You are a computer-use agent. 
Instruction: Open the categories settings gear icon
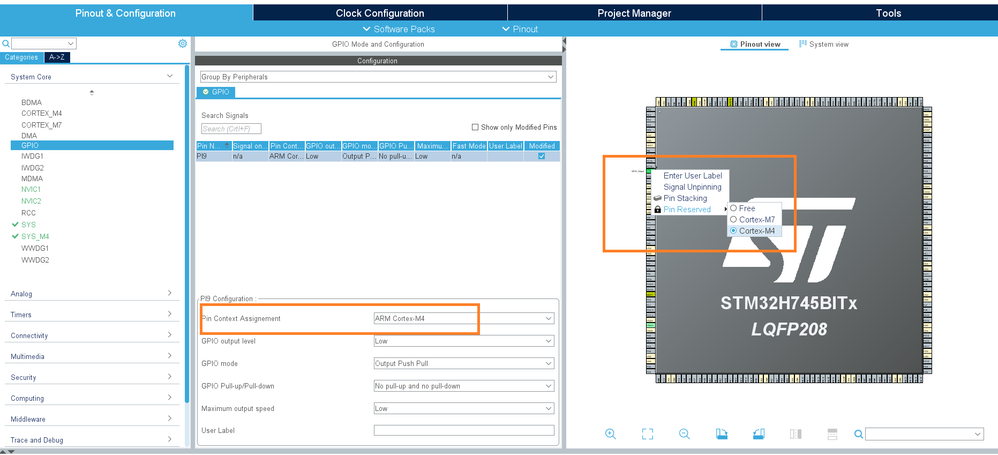pyautogui.click(x=183, y=43)
